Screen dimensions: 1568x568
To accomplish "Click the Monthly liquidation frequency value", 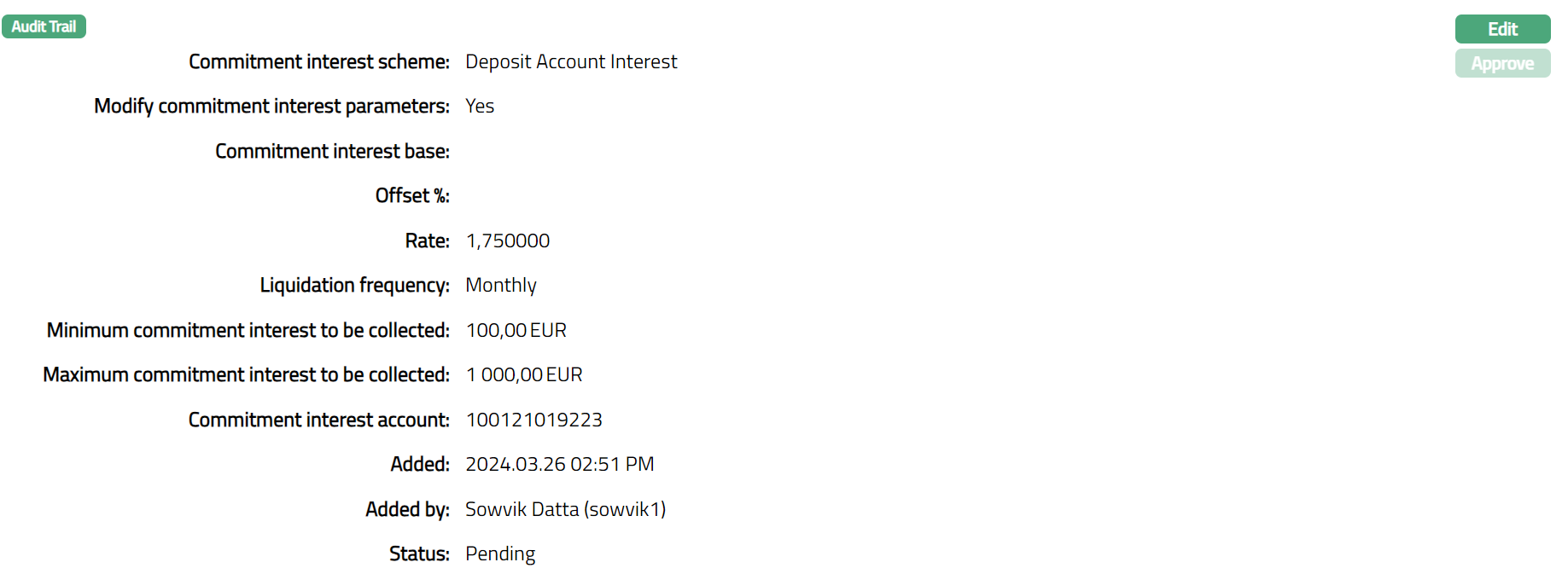I will (x=500, y=285).
